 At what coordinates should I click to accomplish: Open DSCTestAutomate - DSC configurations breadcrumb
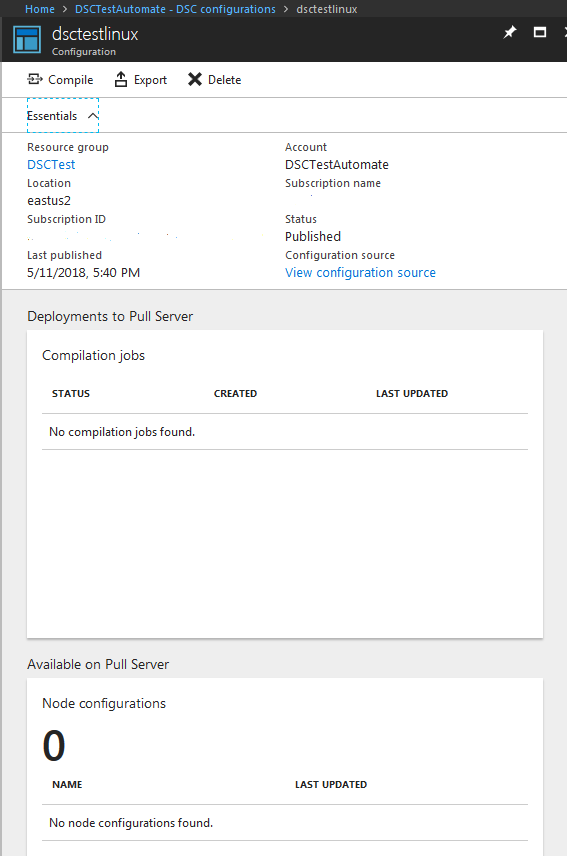(175, 9)
